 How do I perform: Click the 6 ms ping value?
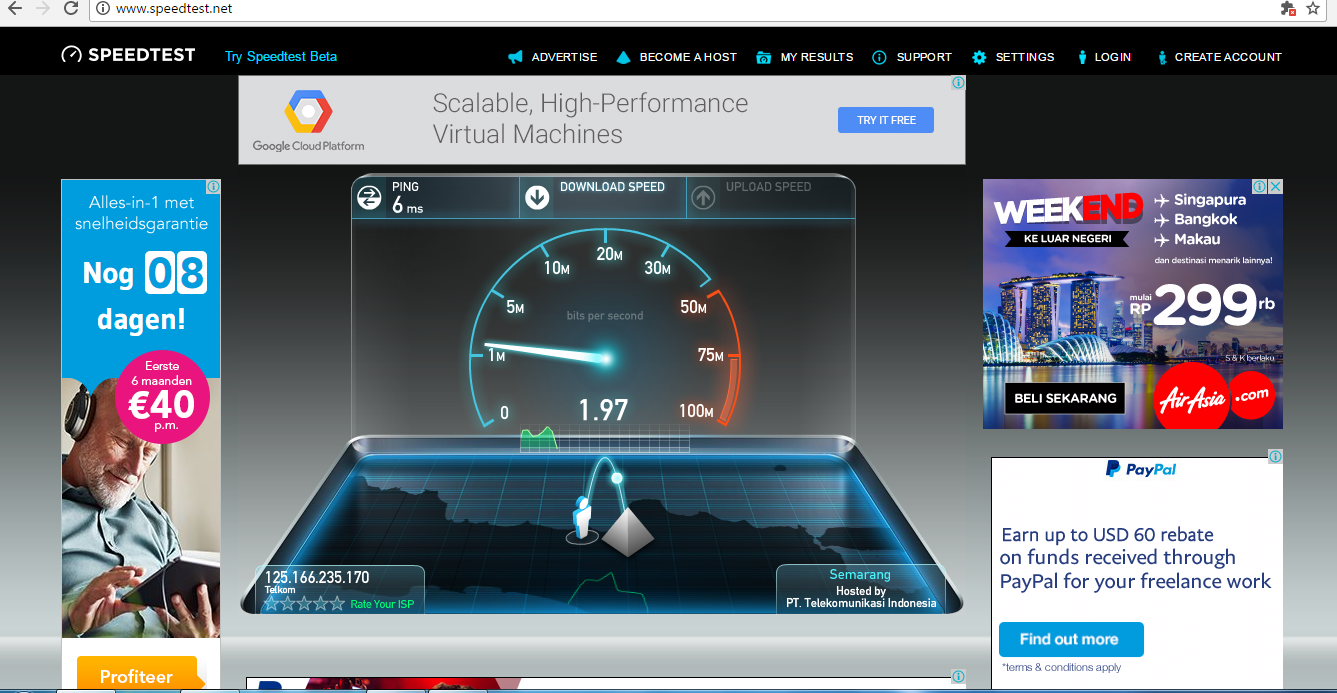pos(408,205)
